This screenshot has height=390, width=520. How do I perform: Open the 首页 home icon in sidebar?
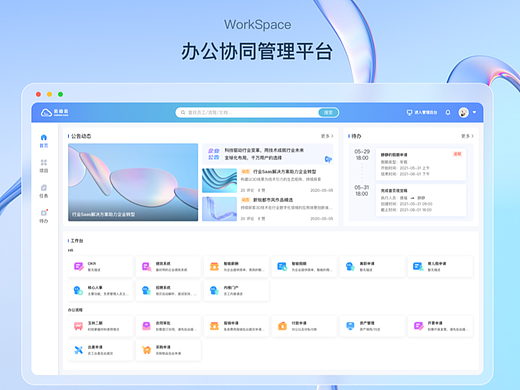(x=44, y=137)
